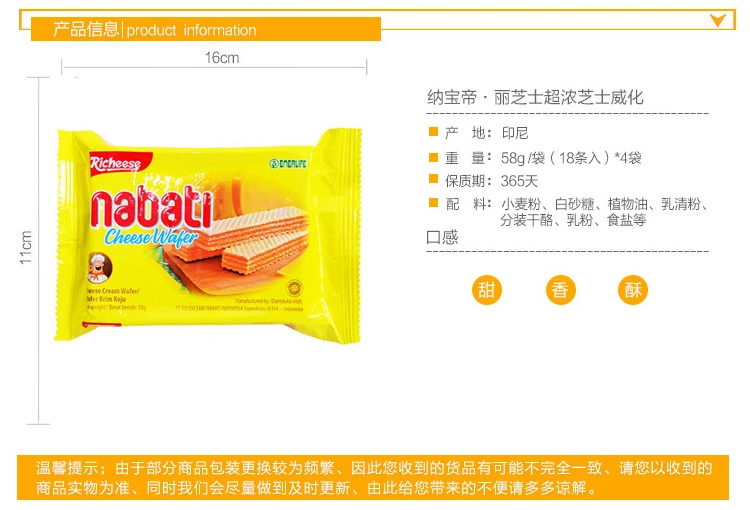Click the 口感 section heading
Viewport: 750px width, 510px height.
pos(442,237)
